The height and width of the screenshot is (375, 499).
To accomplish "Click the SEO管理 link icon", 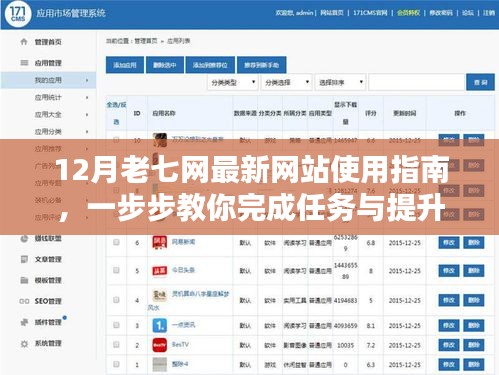I will point(24,301).
